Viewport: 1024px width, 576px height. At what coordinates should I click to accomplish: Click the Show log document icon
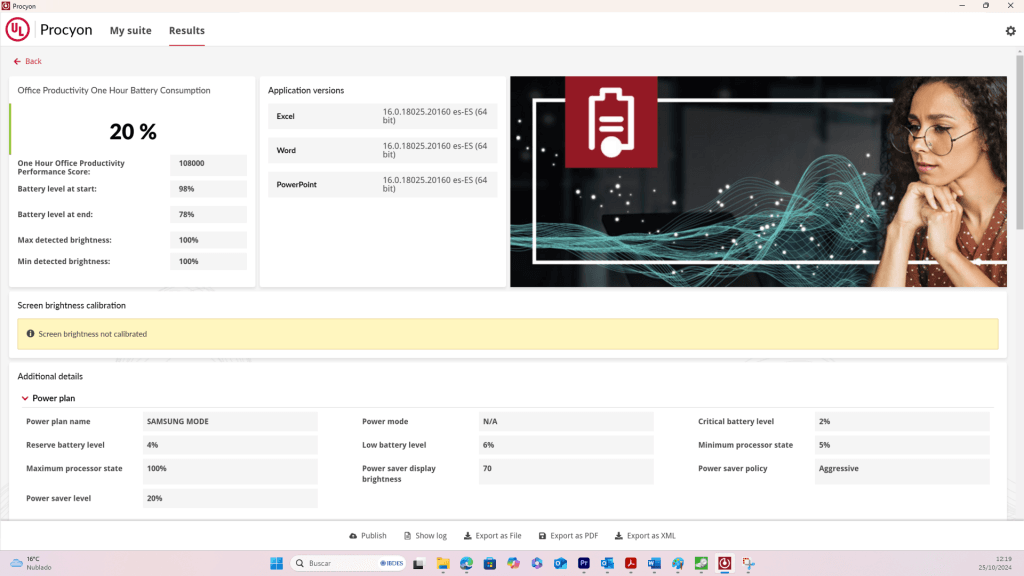tap(407, 536)
